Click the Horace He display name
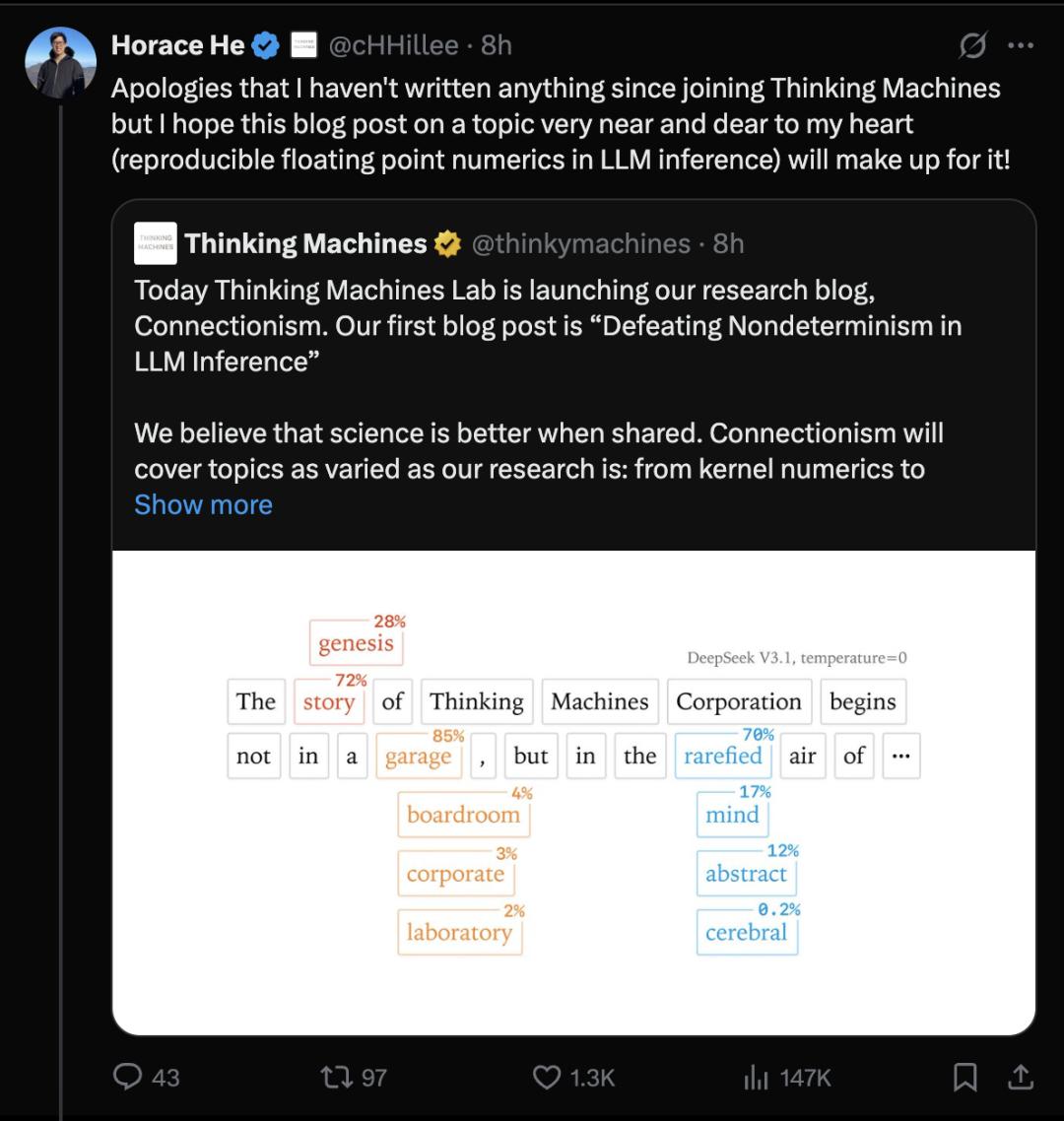 click(178, 45)
